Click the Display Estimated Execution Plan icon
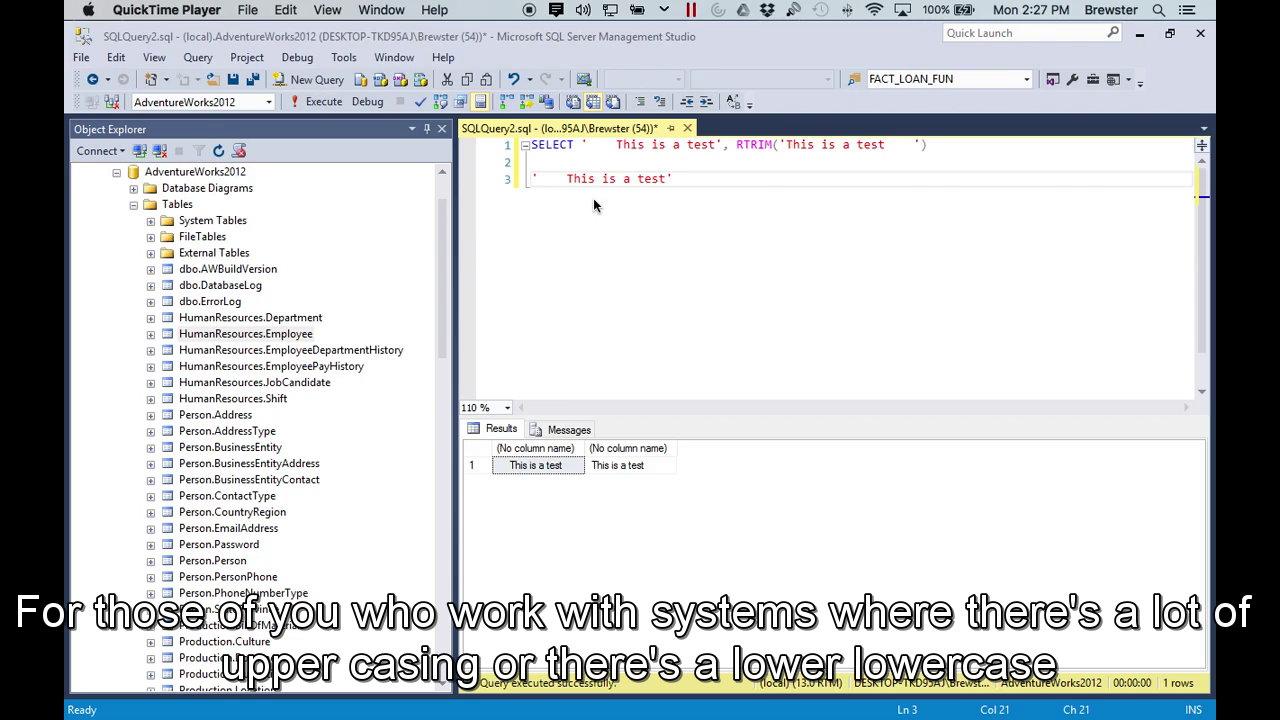Image resolution: width=1280 pixels, height=720 pixels. [440, 102]
